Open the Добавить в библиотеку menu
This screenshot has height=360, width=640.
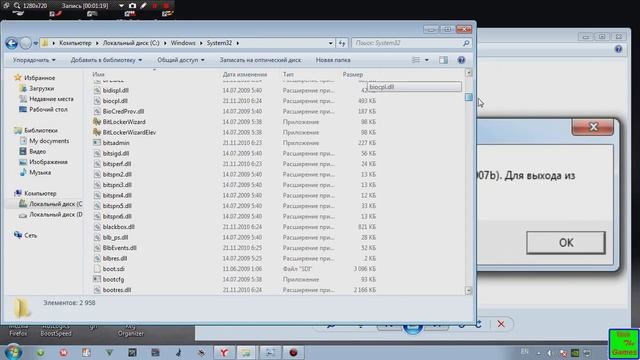(106, 60)
